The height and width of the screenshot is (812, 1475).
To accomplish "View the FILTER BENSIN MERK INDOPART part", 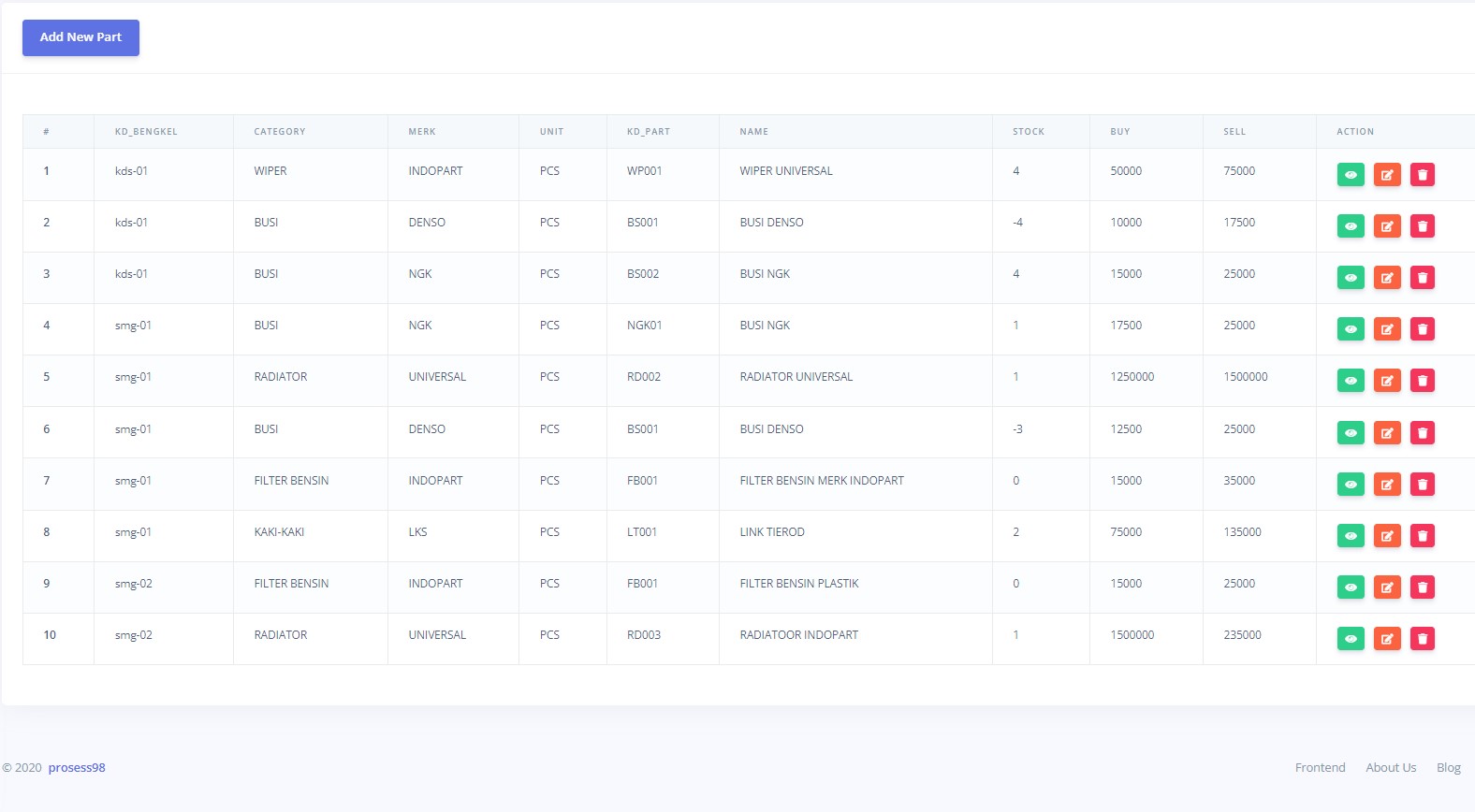I will (1351, 485).
